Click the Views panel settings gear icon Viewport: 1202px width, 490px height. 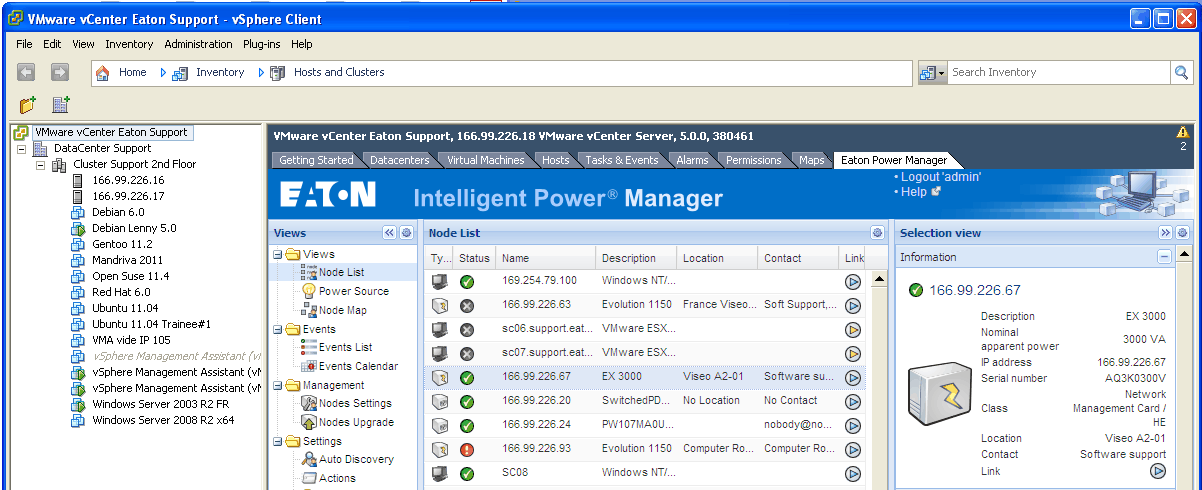point(406,233)
